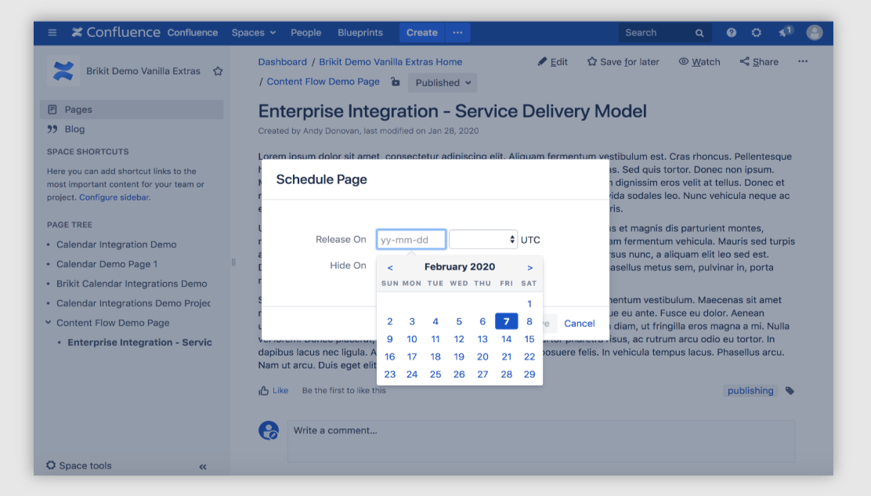The width and height of the screenshot is (871, 496).
Task: Click the Confluence logo
Action: coord(116,32)
